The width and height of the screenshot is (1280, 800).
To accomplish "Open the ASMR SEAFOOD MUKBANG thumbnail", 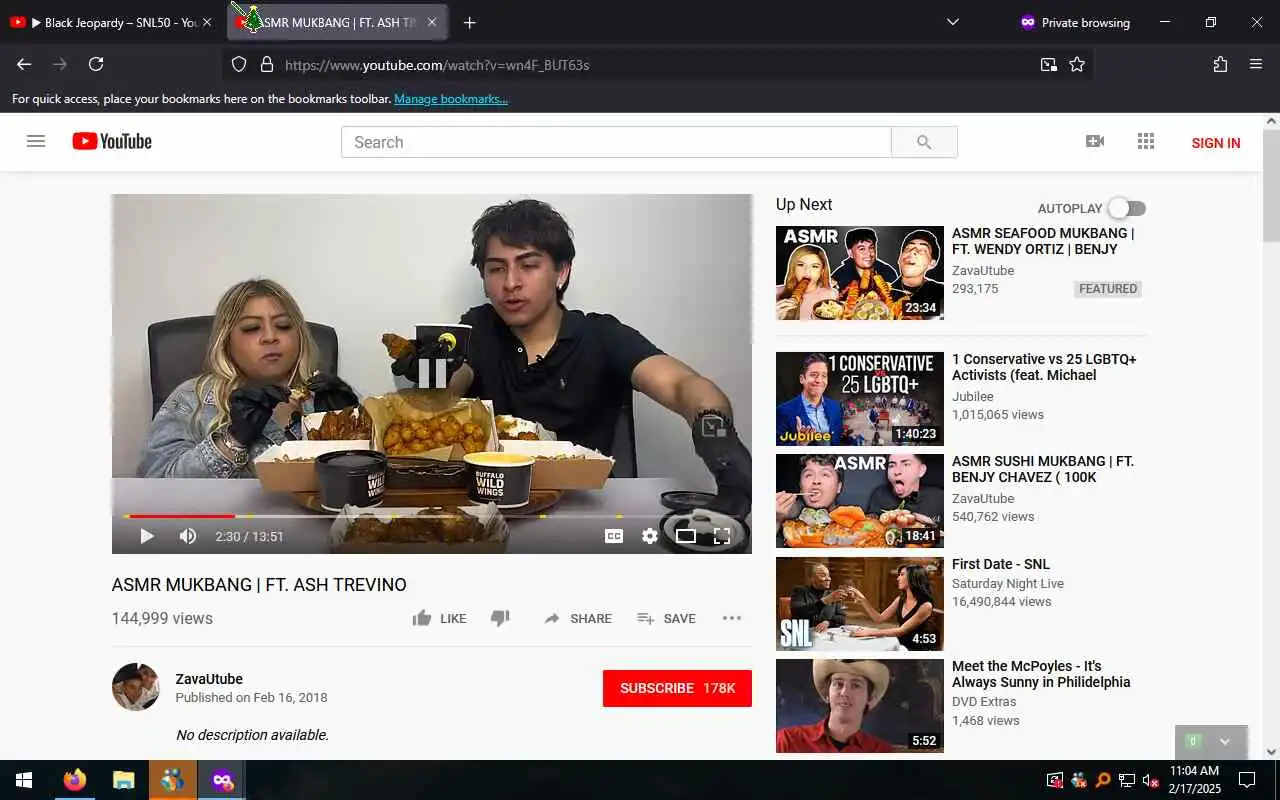I will point(860,273).
